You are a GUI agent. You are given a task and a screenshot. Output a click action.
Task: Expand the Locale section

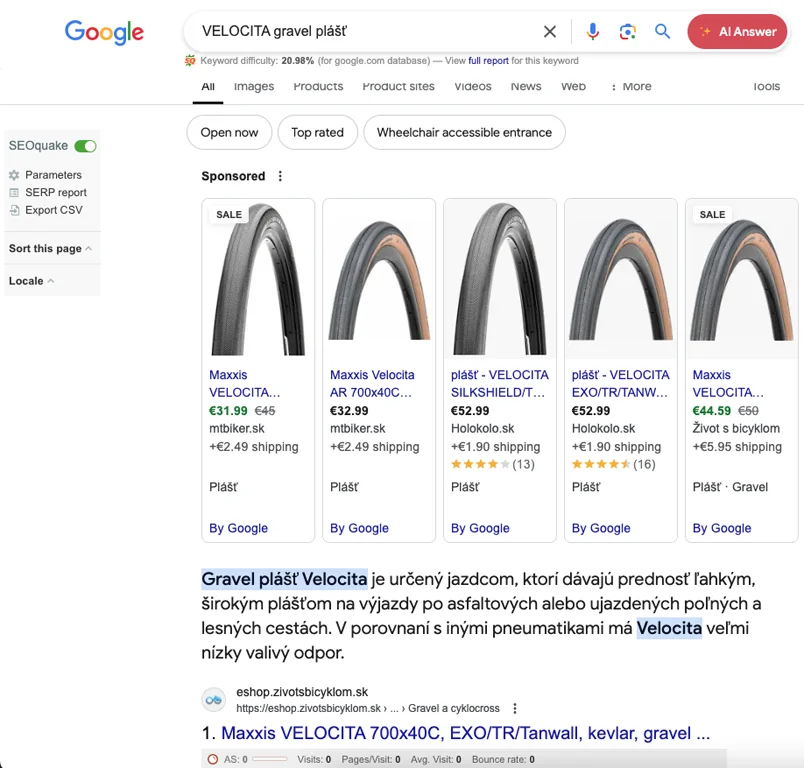[x=31, y=281]
